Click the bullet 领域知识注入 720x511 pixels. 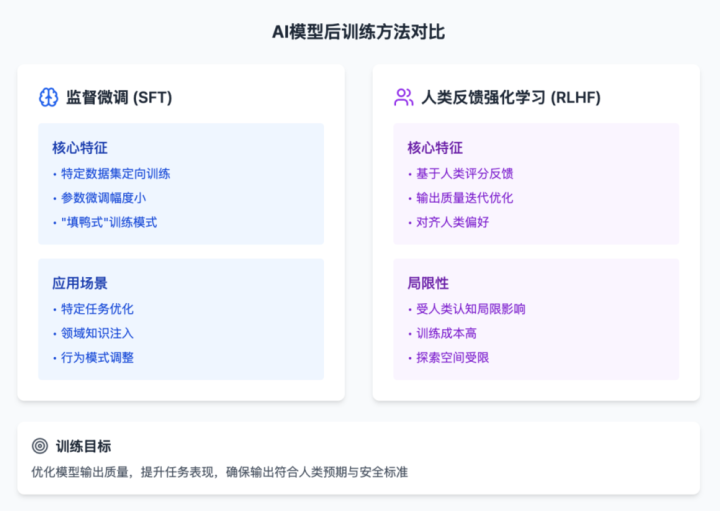pos(97,333)
